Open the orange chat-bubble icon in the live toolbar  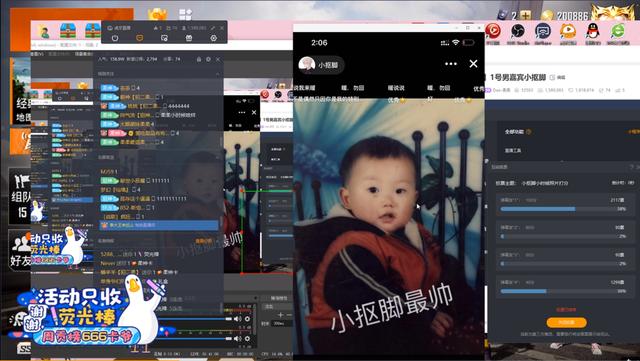(x=140, y=38)
